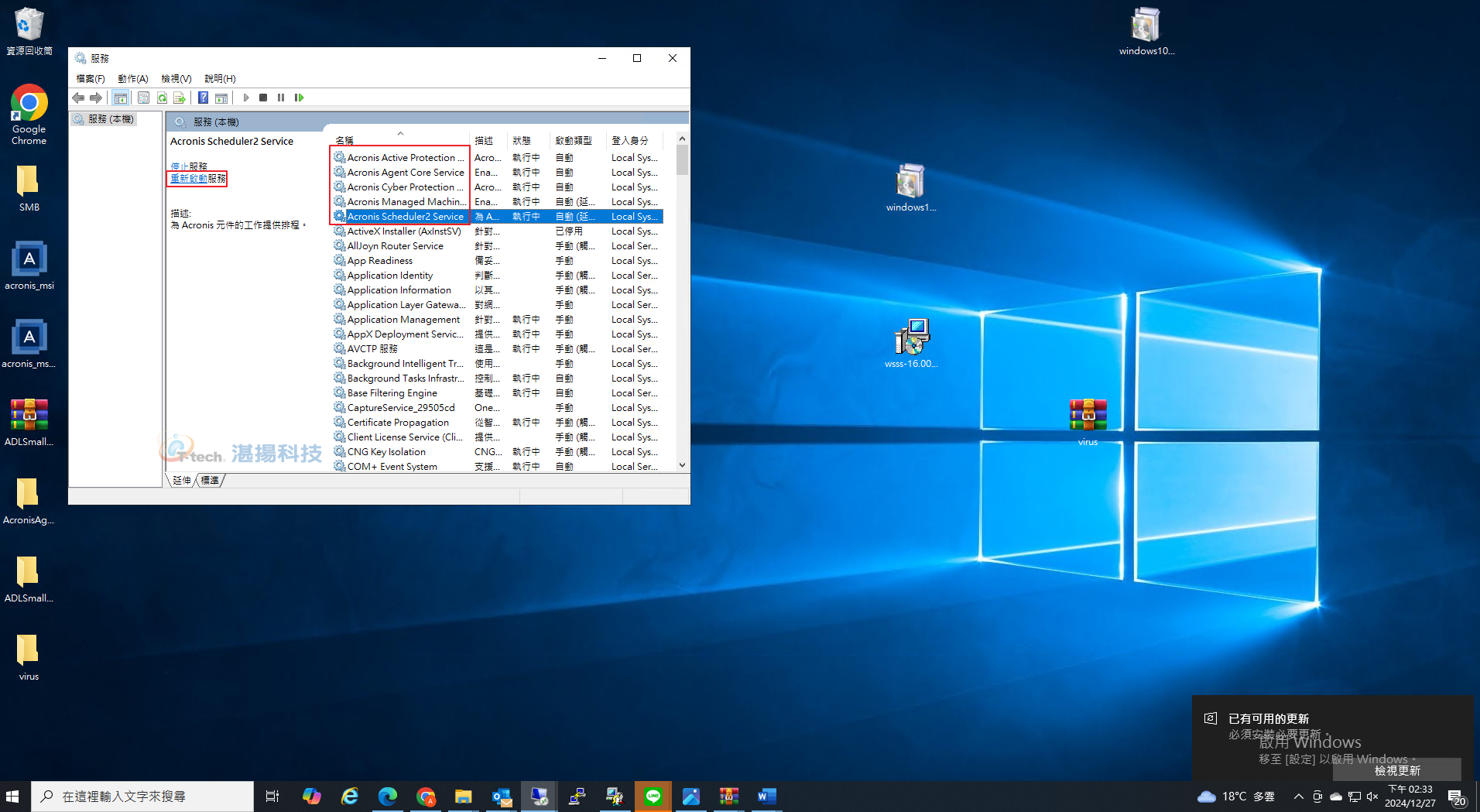Select Acronis Scheduler2 Service row
The width and height of the screenshot is (1480, 812).
pos(498,217)
